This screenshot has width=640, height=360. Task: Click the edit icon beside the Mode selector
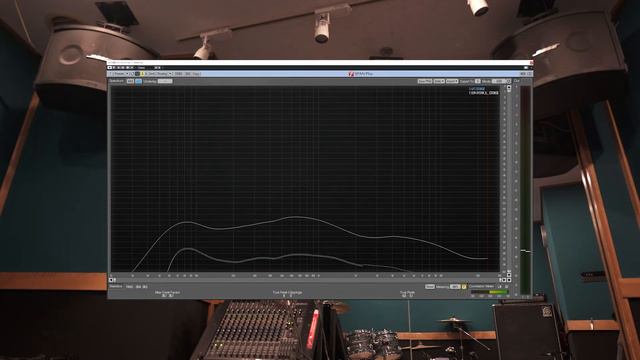(x=509, y=82)
